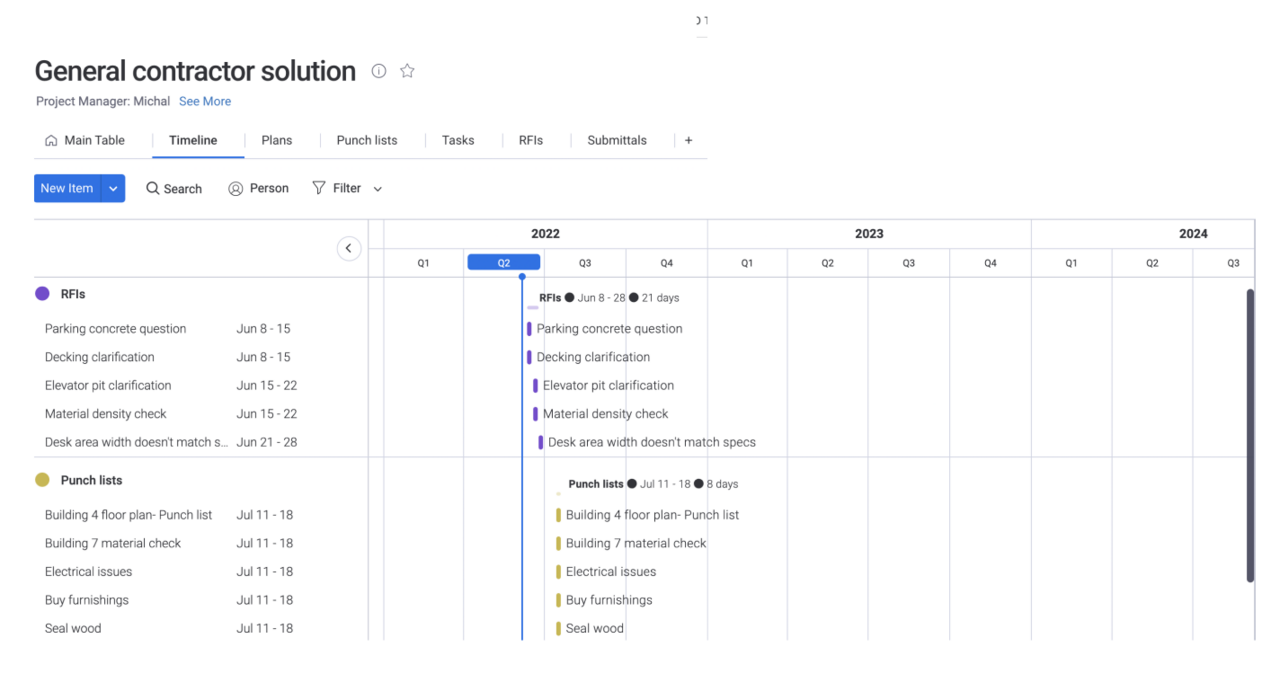
Task: Select the highlighted Q2 2022 period
Action: pos(503,262)
